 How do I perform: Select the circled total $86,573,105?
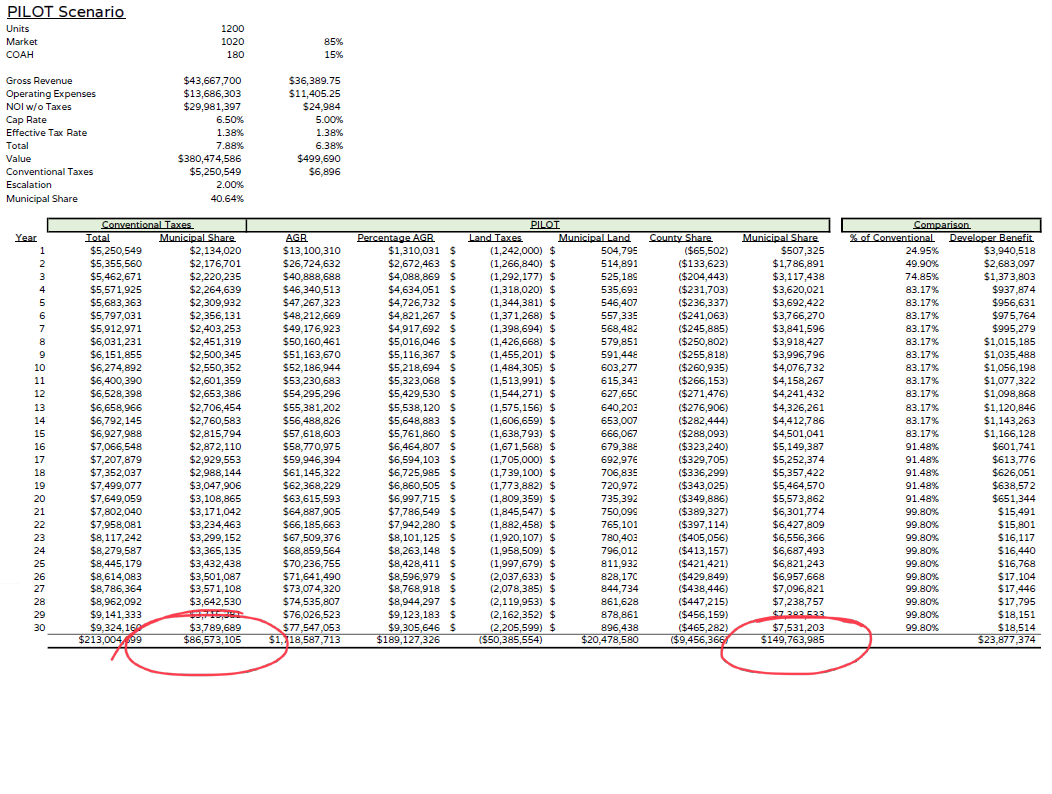[212, 640]
